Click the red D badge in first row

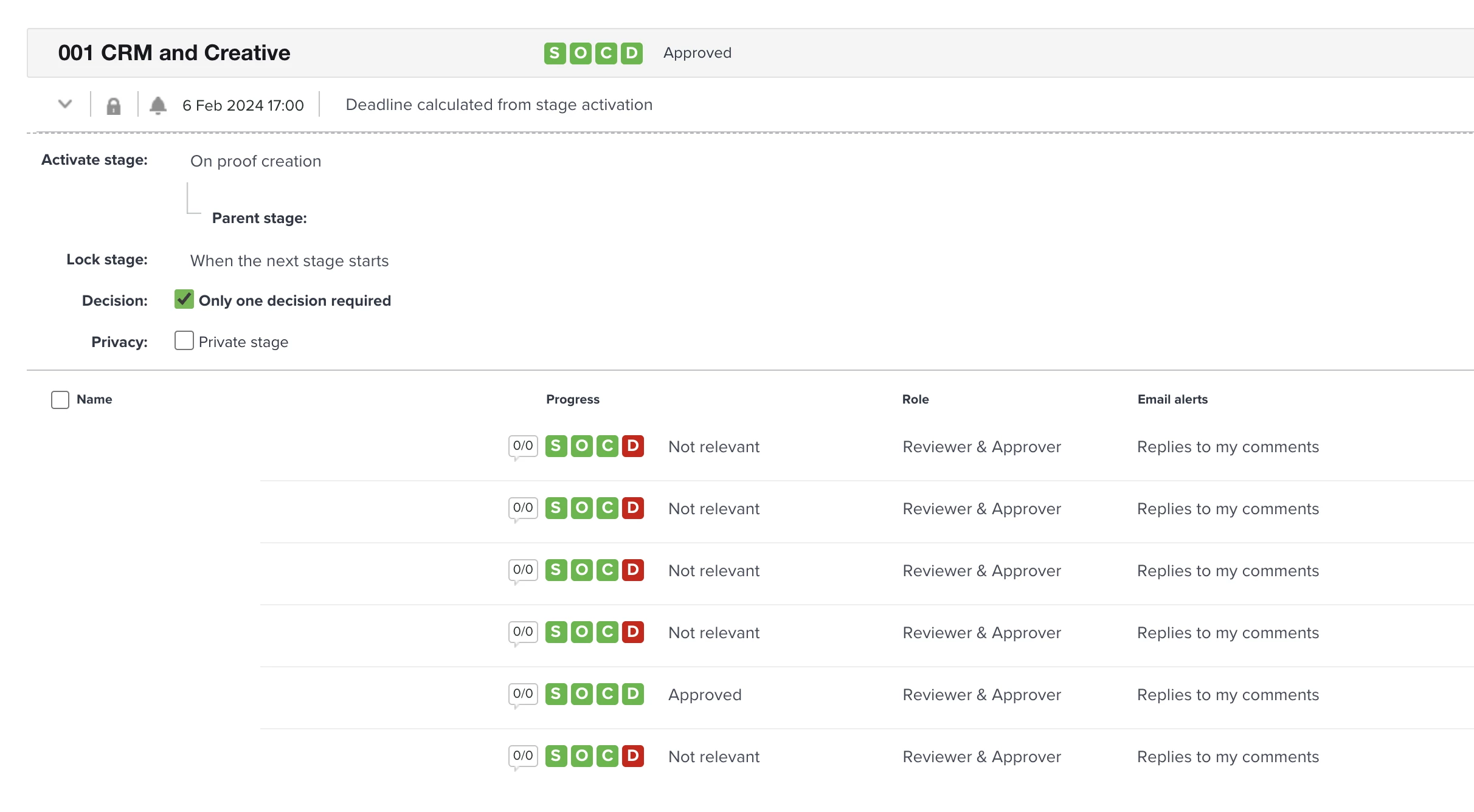[x=632, y=446]
